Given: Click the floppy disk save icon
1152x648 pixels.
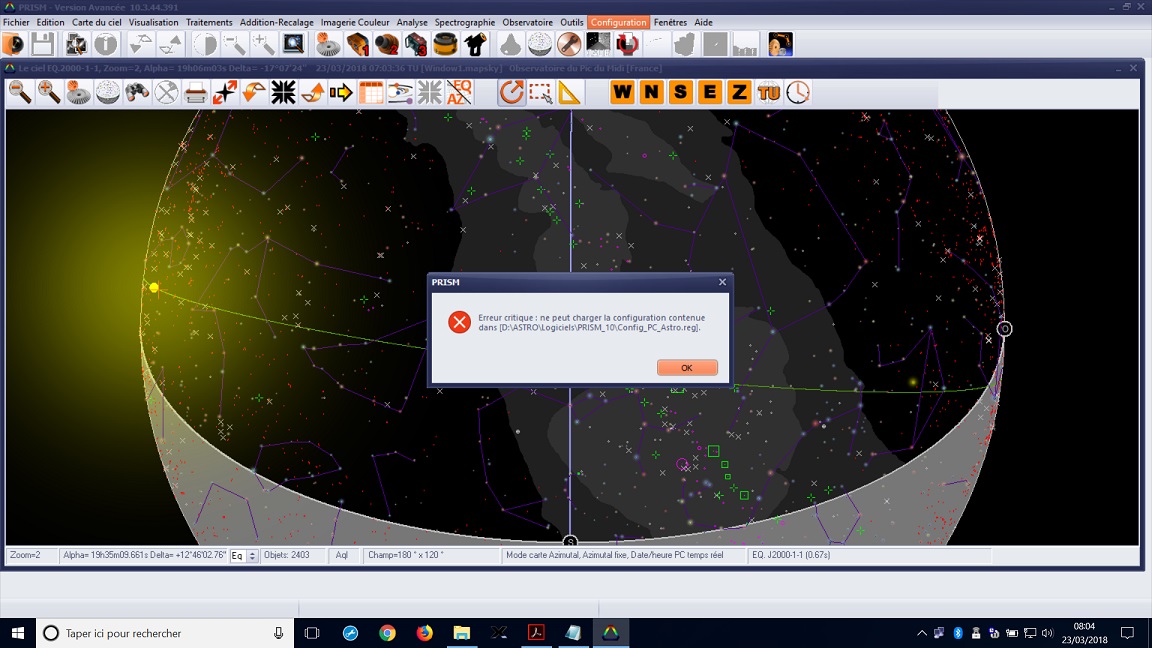Looking at the screenshot, I should point(42,44).
